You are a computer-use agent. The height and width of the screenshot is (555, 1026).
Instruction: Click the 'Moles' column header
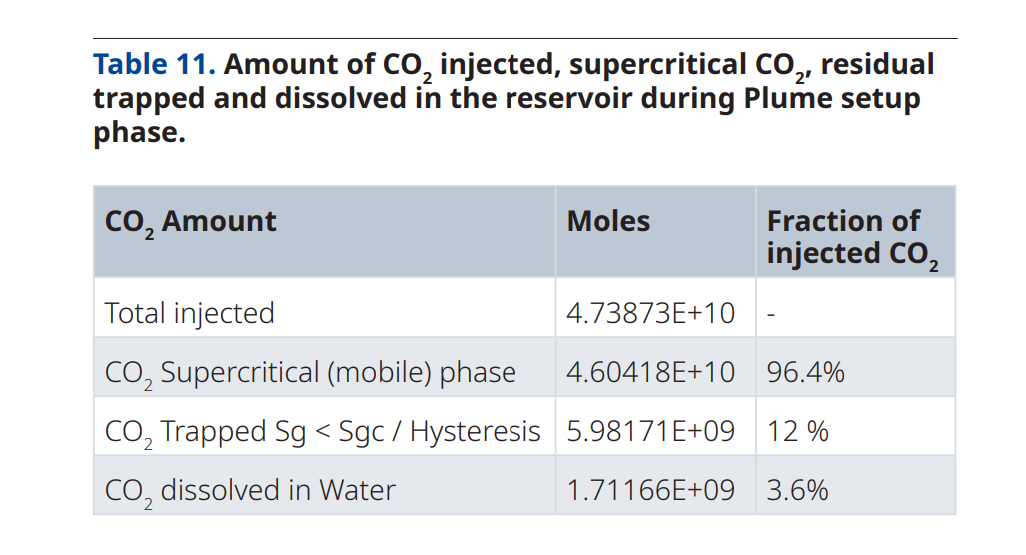[x=608, y=221]
